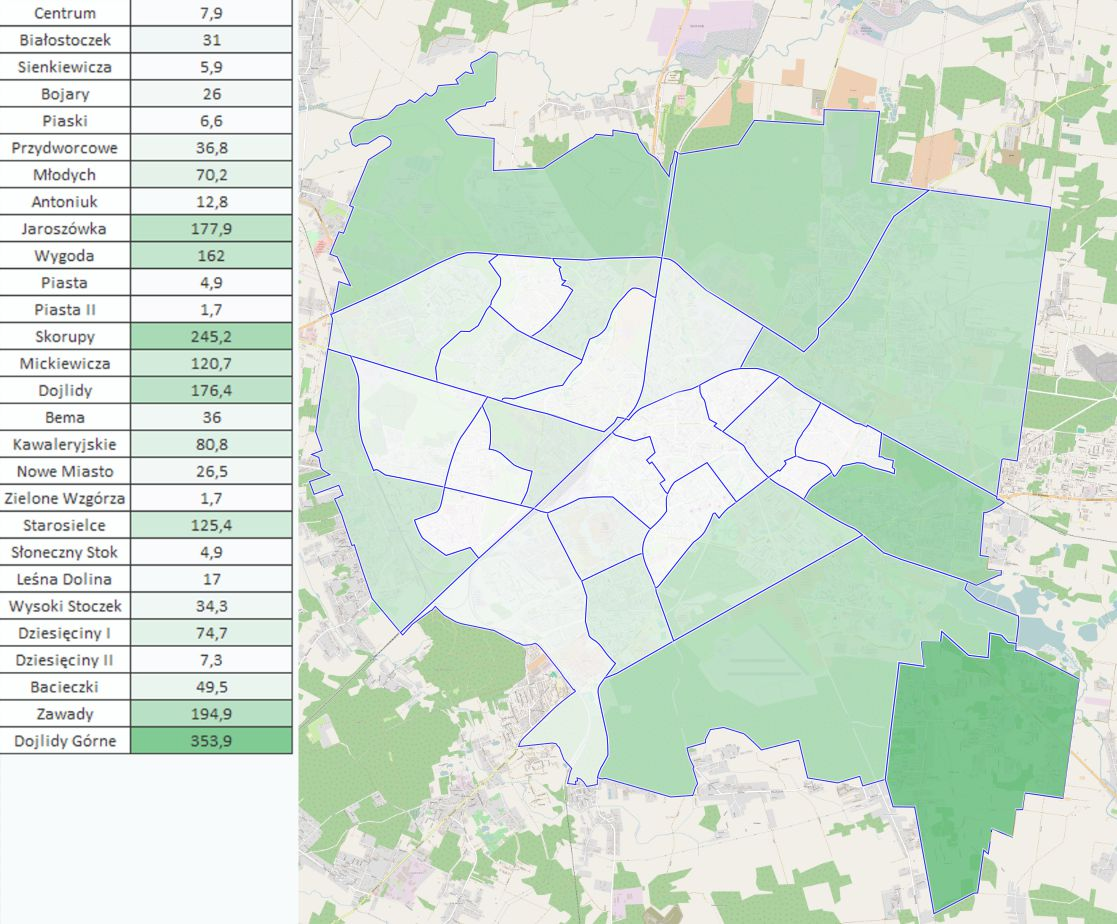Select the value 5,9 cell
This screenshot has height=924, width=1117.
click(212, 67)
